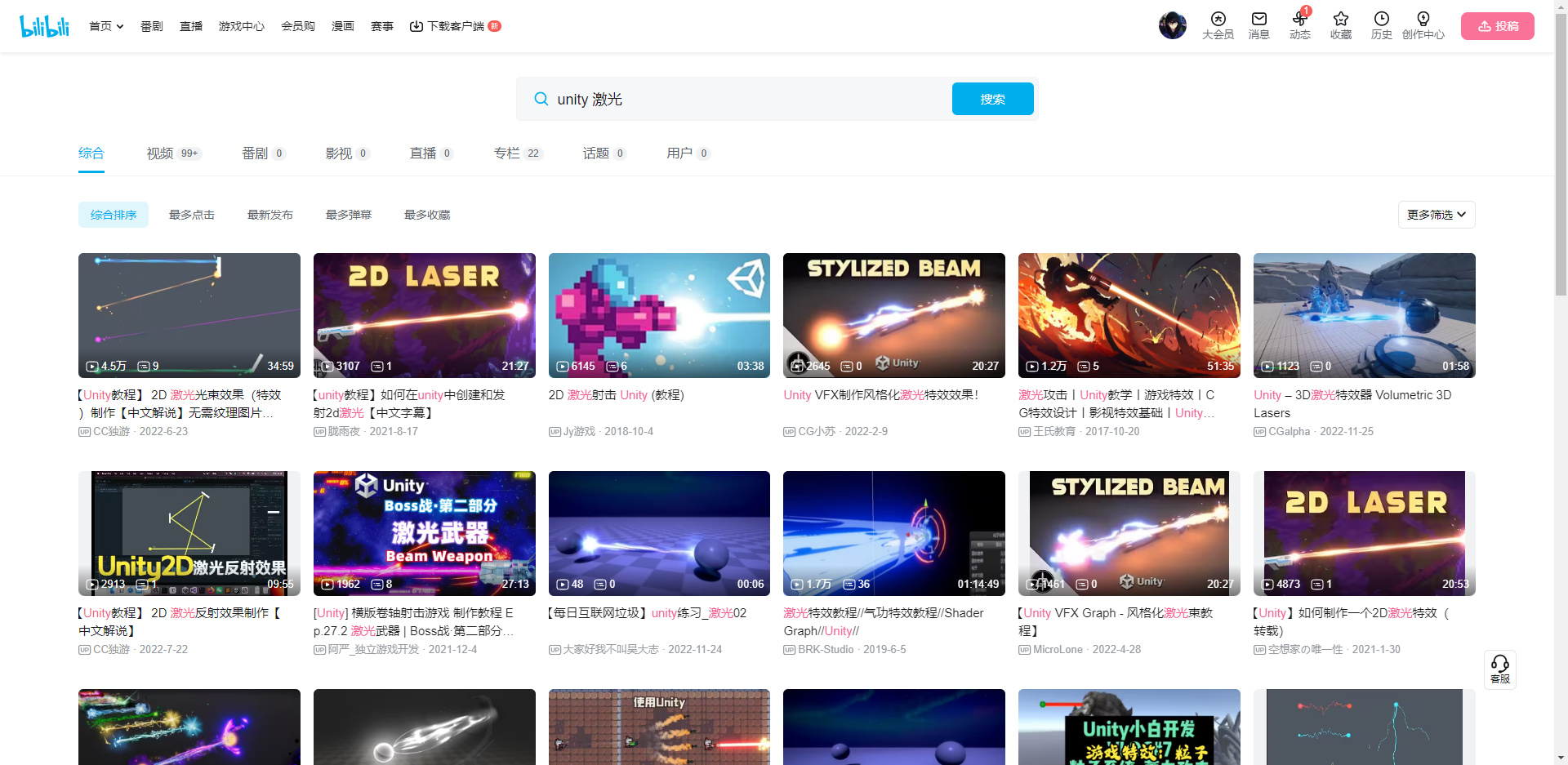Open the 34:59 laser beam video thumbnail
Viewport: 1568px width, 765px height.
(x=189, y=315)
